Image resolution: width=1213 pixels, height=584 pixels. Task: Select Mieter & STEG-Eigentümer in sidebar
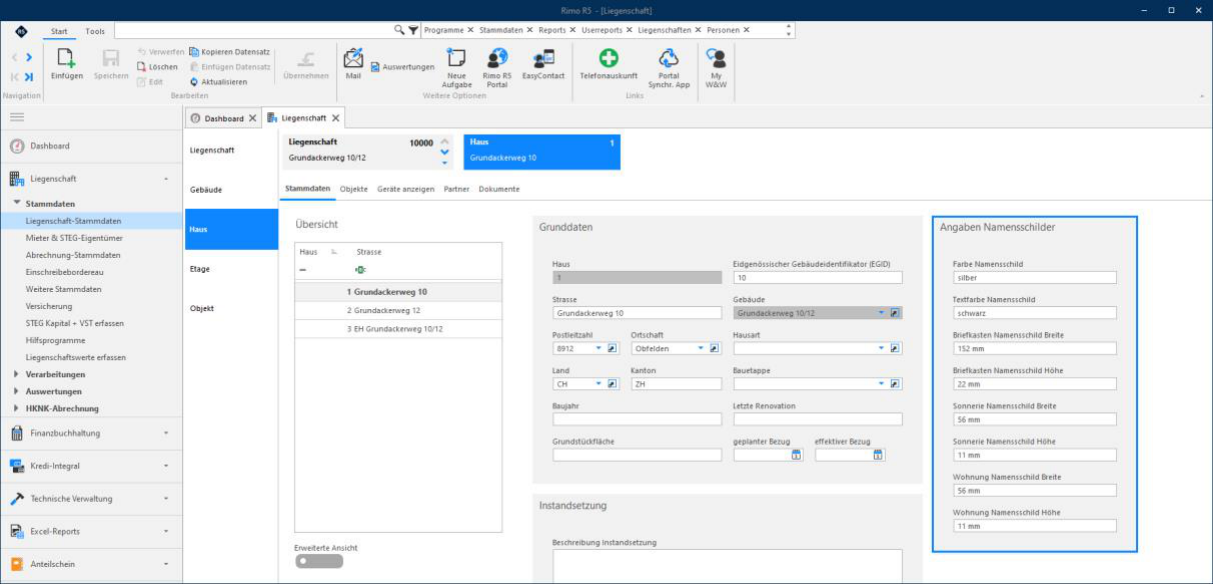pos(75,238)
